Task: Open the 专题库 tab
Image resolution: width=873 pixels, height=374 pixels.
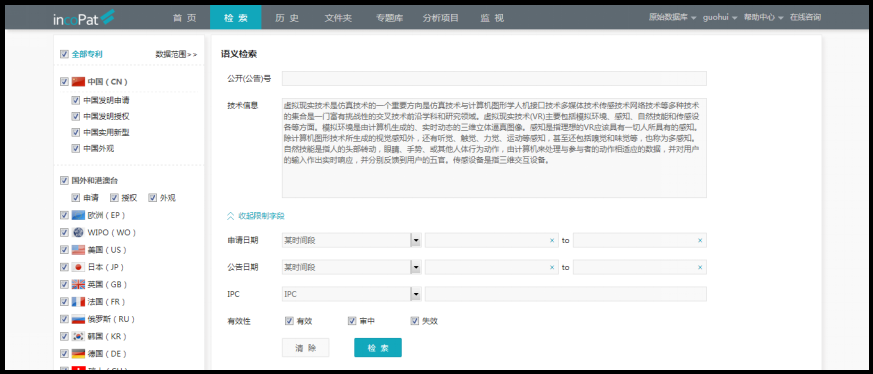Action: 389,18
